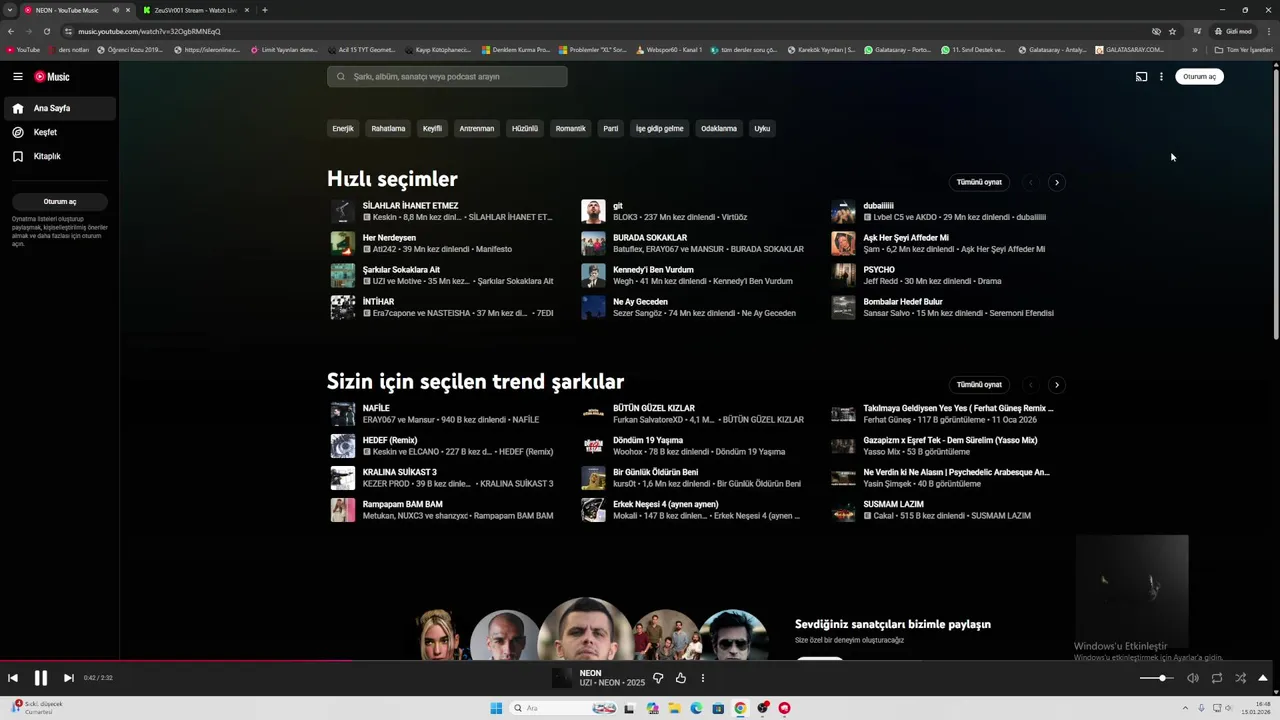Select the Parti mood chip
Screen dimensions: 1280x720
pyautogui.click(x=610, y=128)
